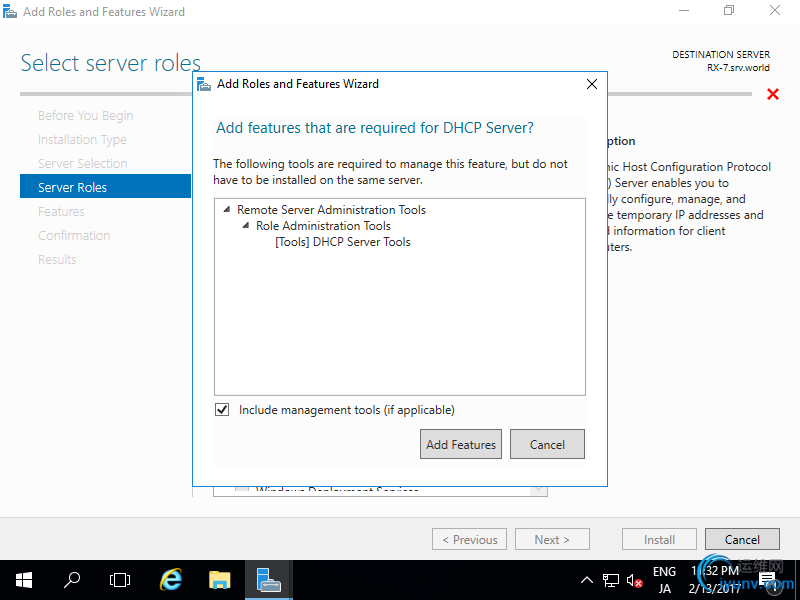This screenshot has width=800, height=600.
Task: Click the Install button
Action: (x=659, y=539)
